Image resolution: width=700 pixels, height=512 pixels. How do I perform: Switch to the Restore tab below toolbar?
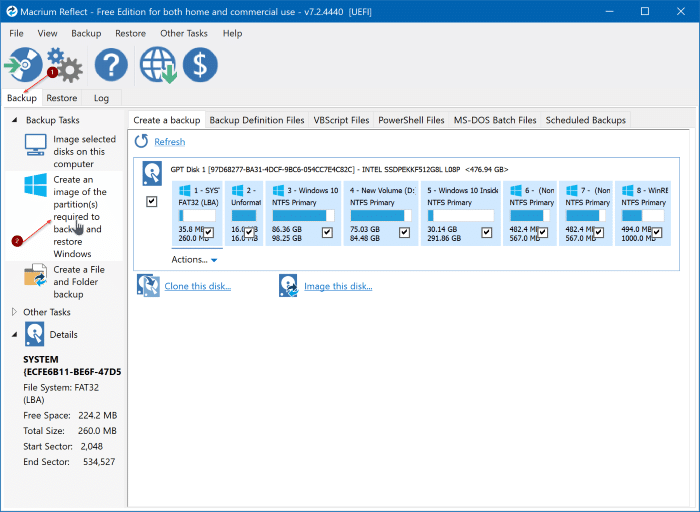pos(62,98)
